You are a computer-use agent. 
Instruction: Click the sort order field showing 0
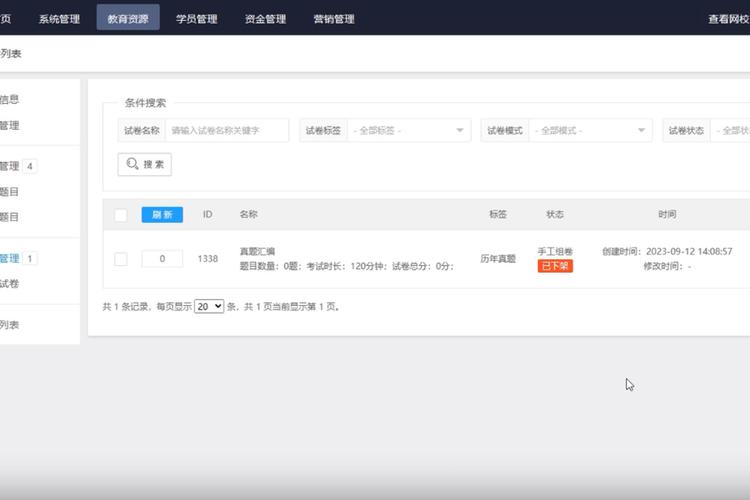(162, 259)
